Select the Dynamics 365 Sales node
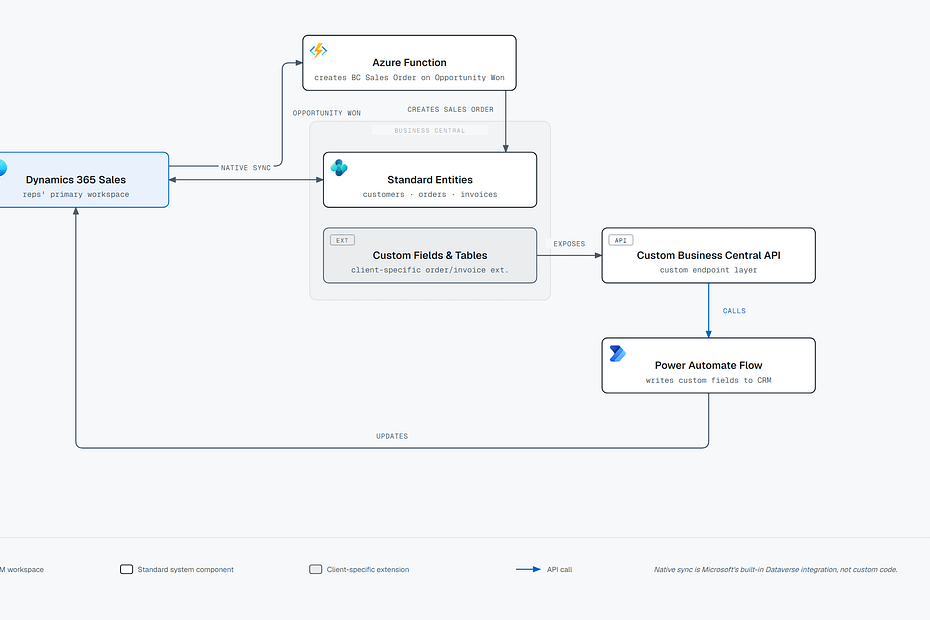This screenshot has width=930, height=620. tap(83, 180)
